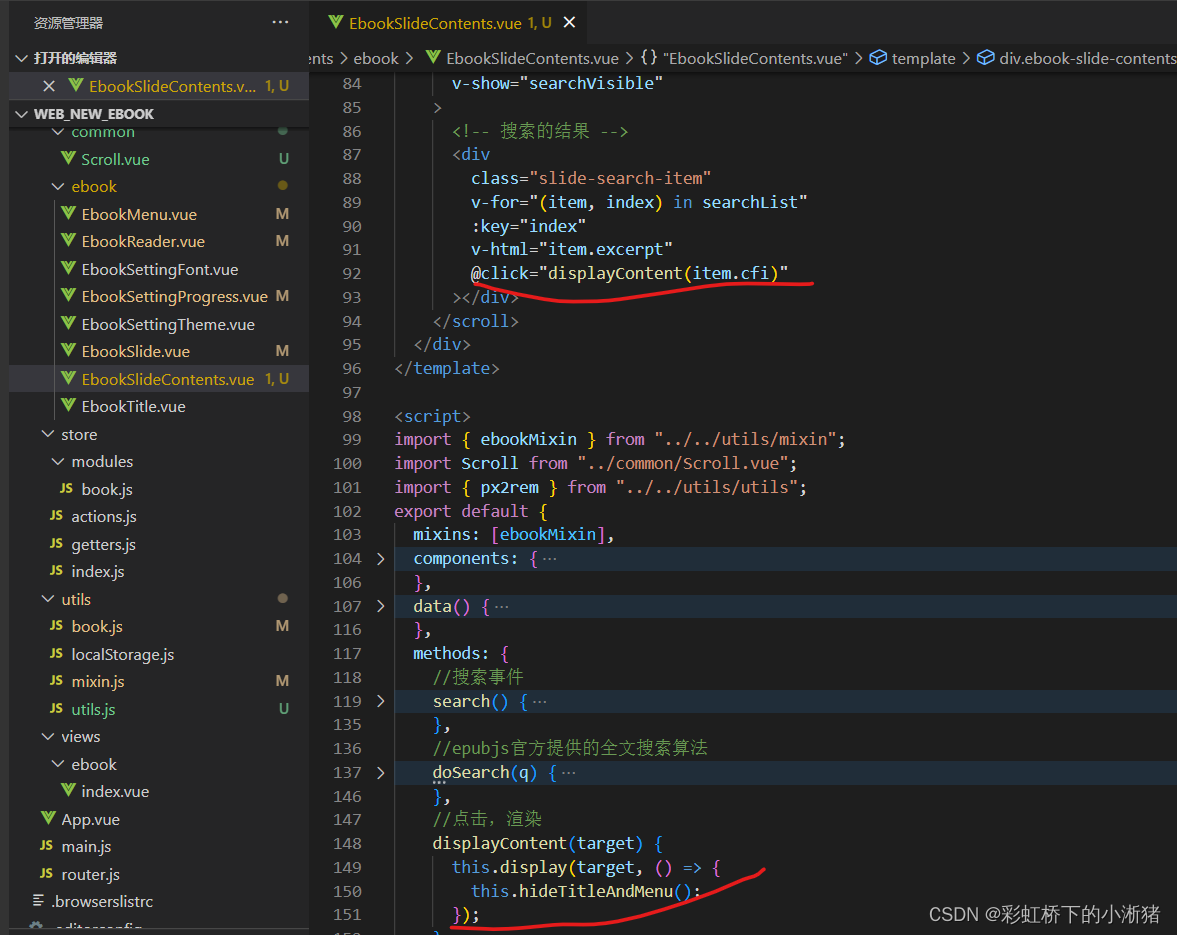Collapse the WEB_NEW_EBOOK project section

[x=21, y=114]
